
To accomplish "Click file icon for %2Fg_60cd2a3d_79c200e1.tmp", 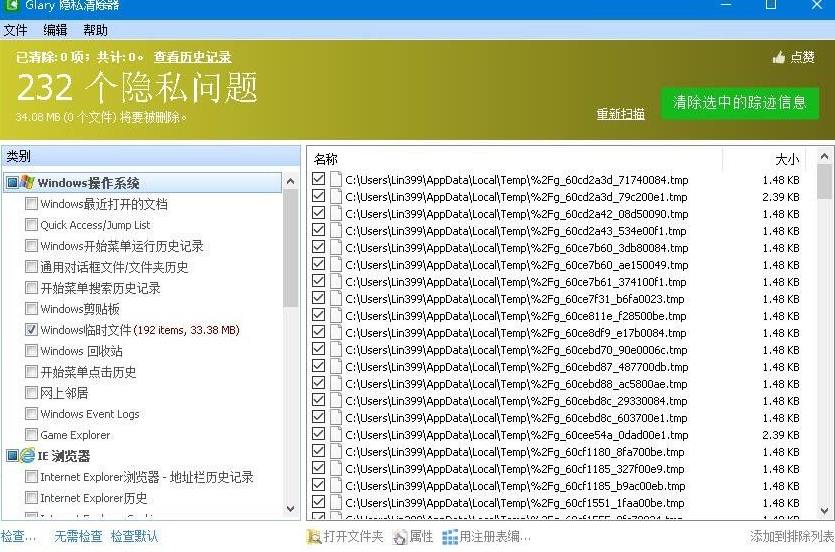I will [x=335, y=196].
